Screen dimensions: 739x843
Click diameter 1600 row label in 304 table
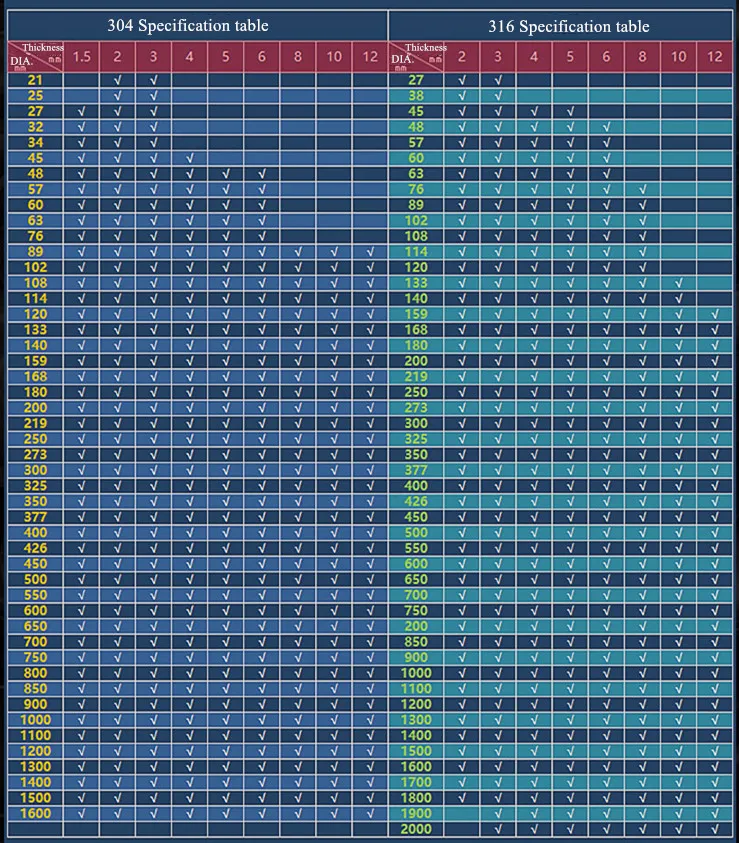(x=35, y=813)
